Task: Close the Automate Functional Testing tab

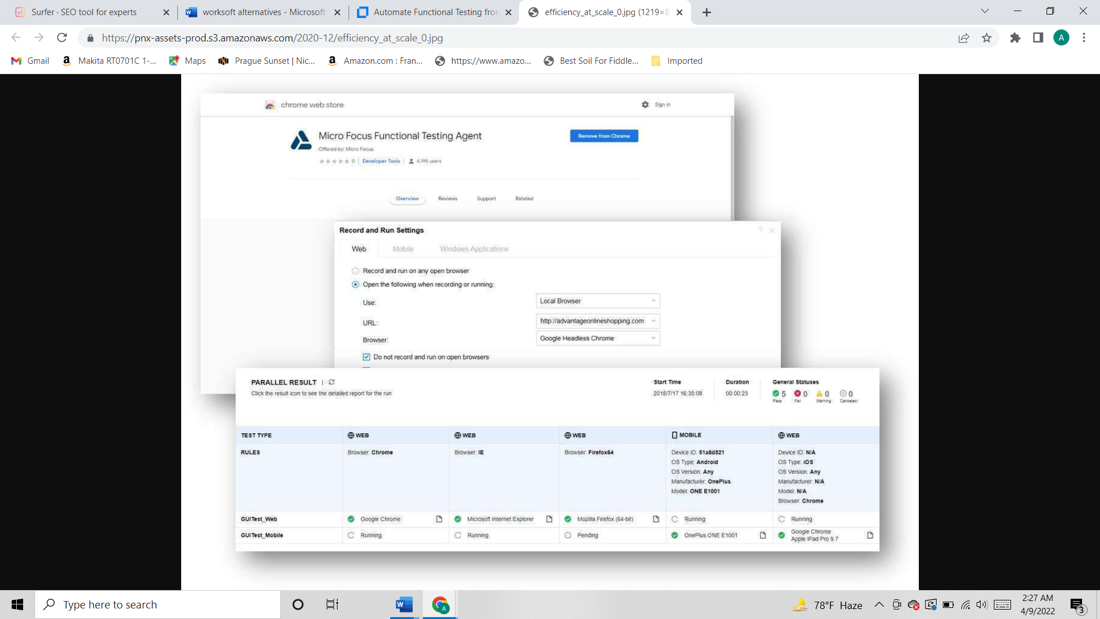Action: point(509,12)
